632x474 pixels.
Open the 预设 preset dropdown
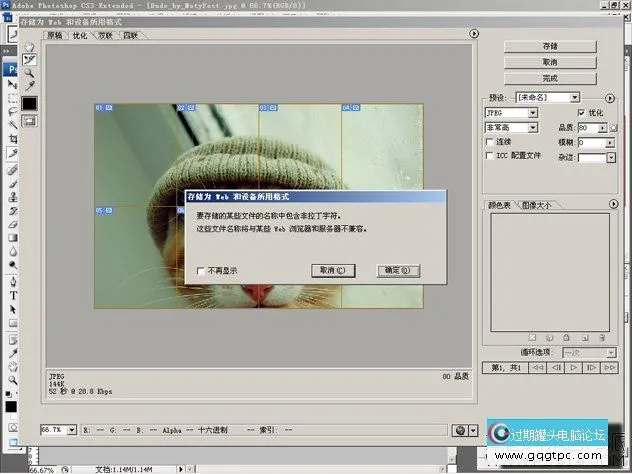coord(575,97)
